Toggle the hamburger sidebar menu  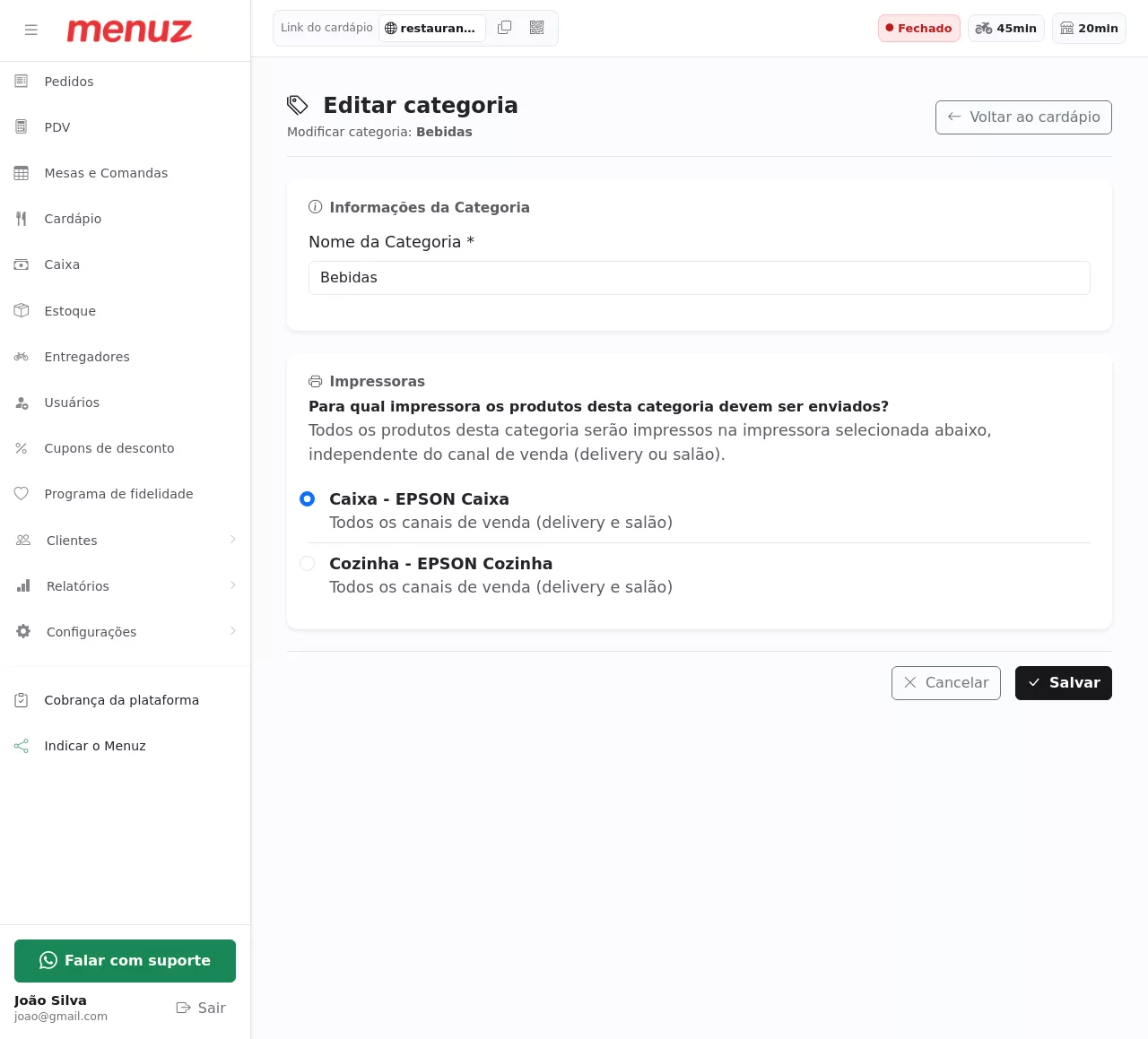[x=31, y=30]
